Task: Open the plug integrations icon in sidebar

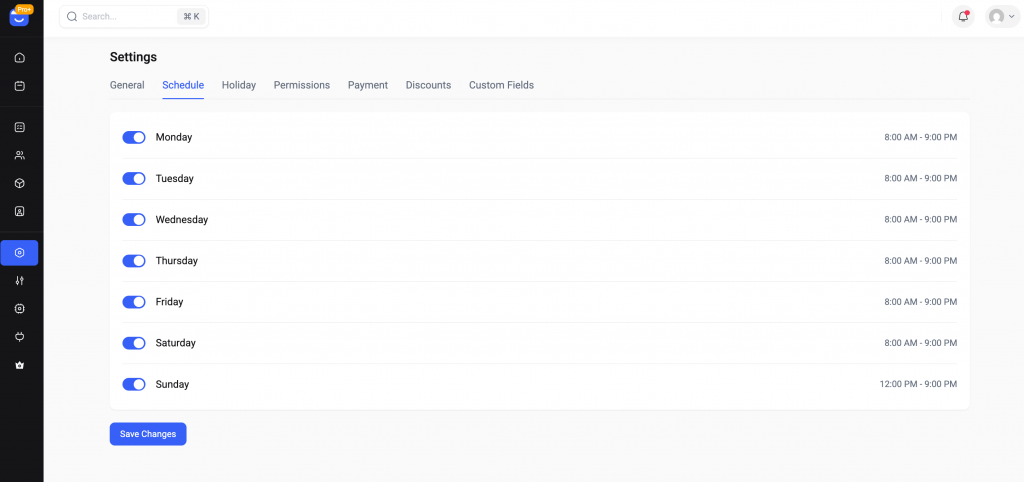Action: click(x=20, y=337)
